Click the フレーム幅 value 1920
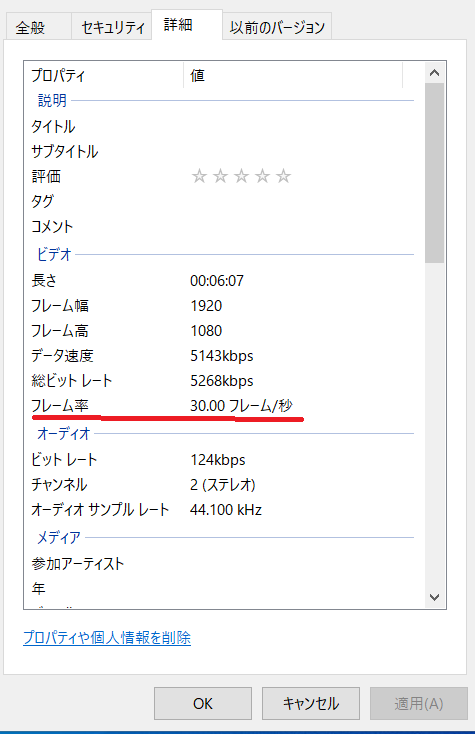Screen dimensions: 475x734 [206, 306]
